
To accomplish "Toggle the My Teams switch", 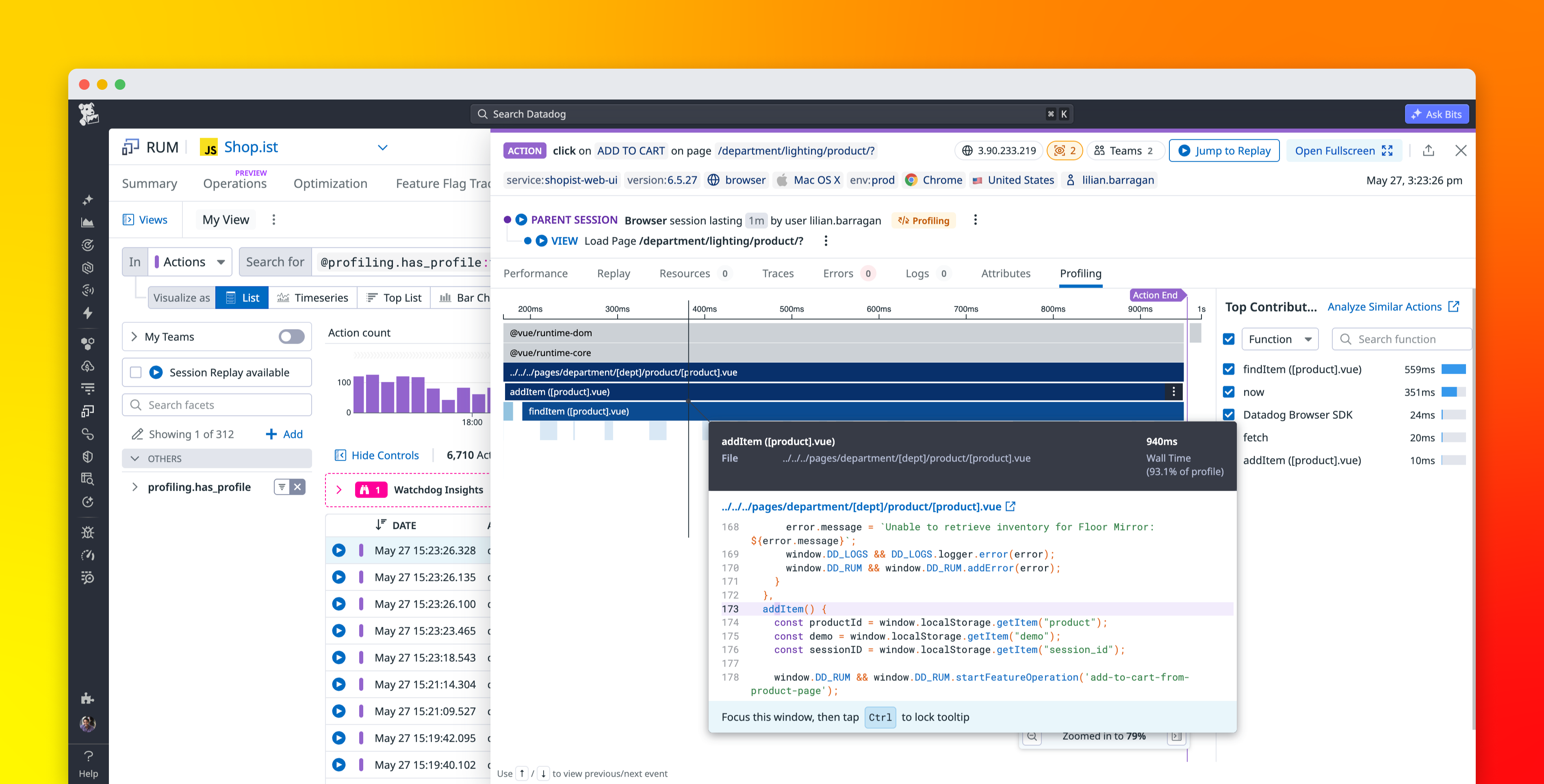I will [292, 337].
